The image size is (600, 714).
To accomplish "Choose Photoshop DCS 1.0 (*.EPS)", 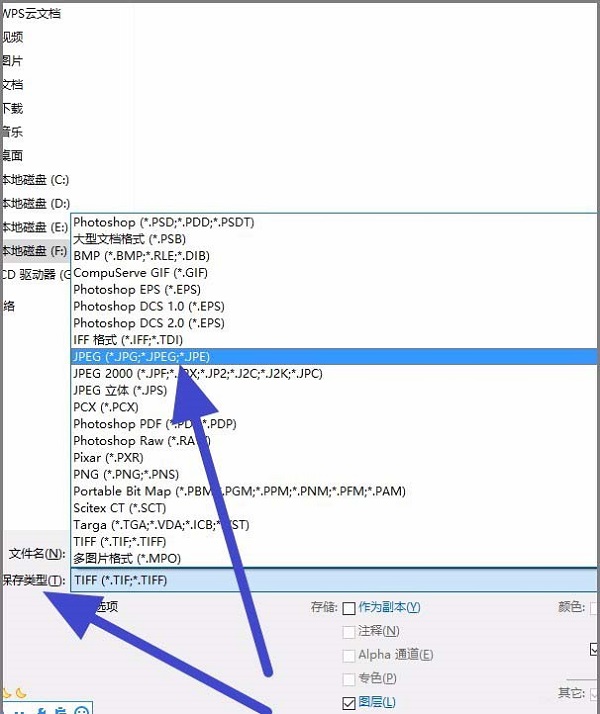I will click(334, 306).
